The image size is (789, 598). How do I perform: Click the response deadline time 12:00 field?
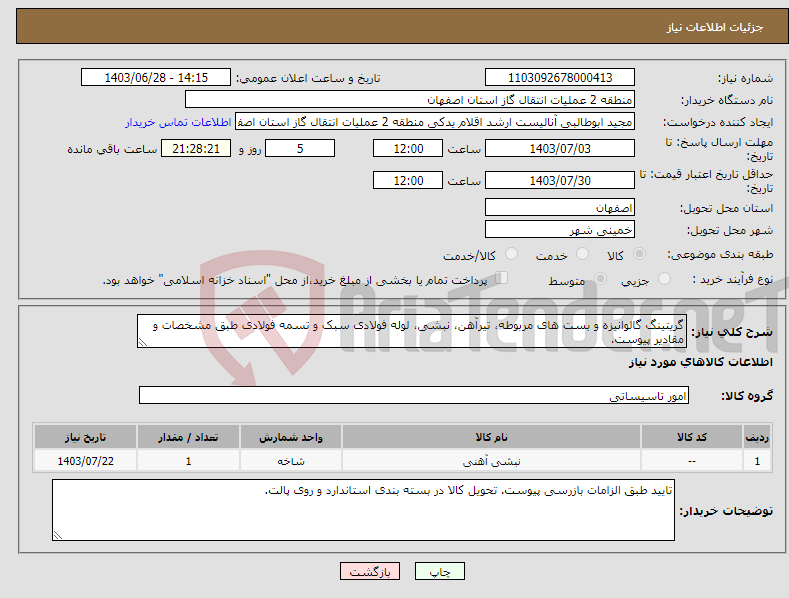pos(408,148)
